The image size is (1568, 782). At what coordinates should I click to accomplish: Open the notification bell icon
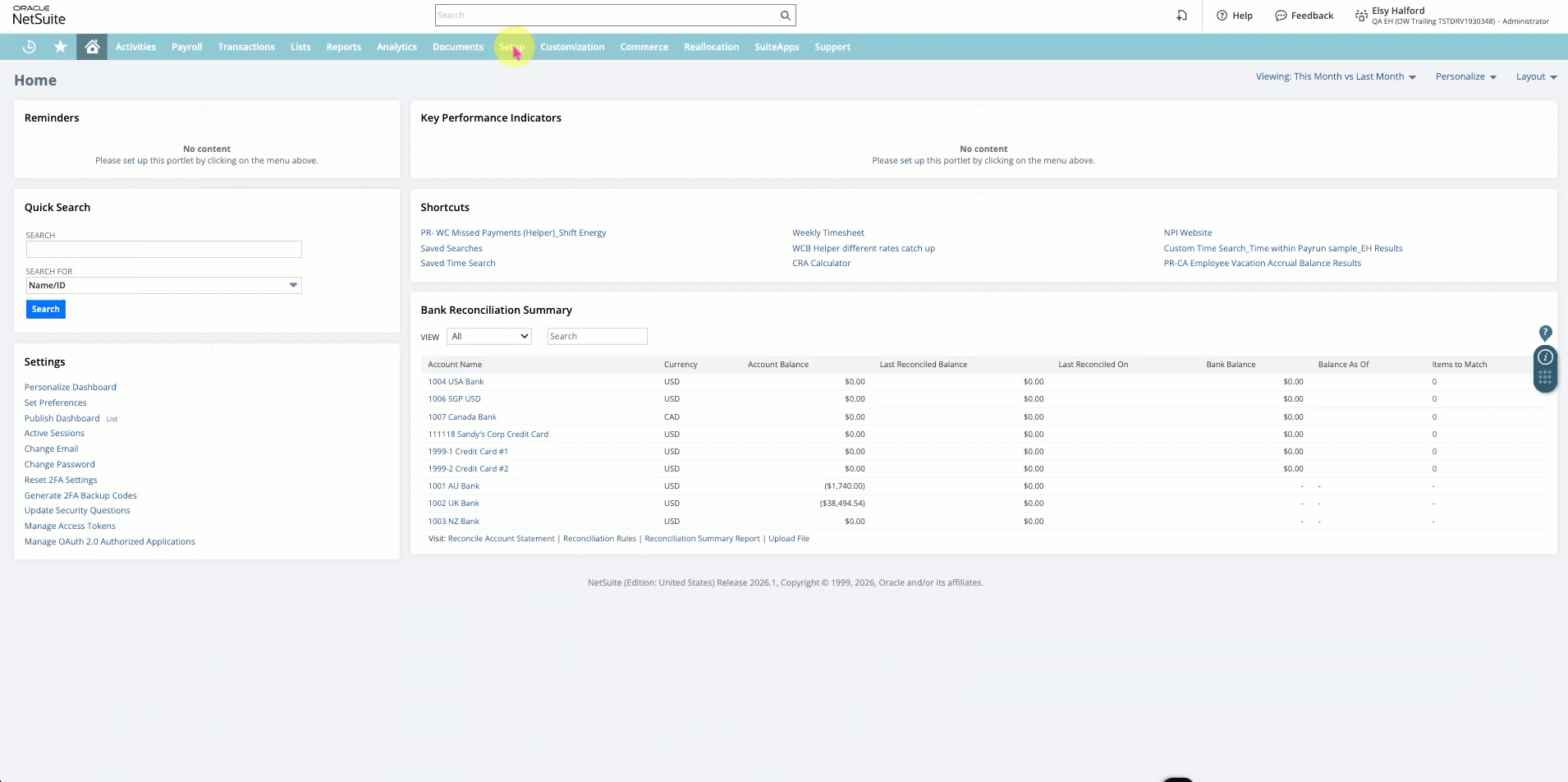click(1181, 15)
